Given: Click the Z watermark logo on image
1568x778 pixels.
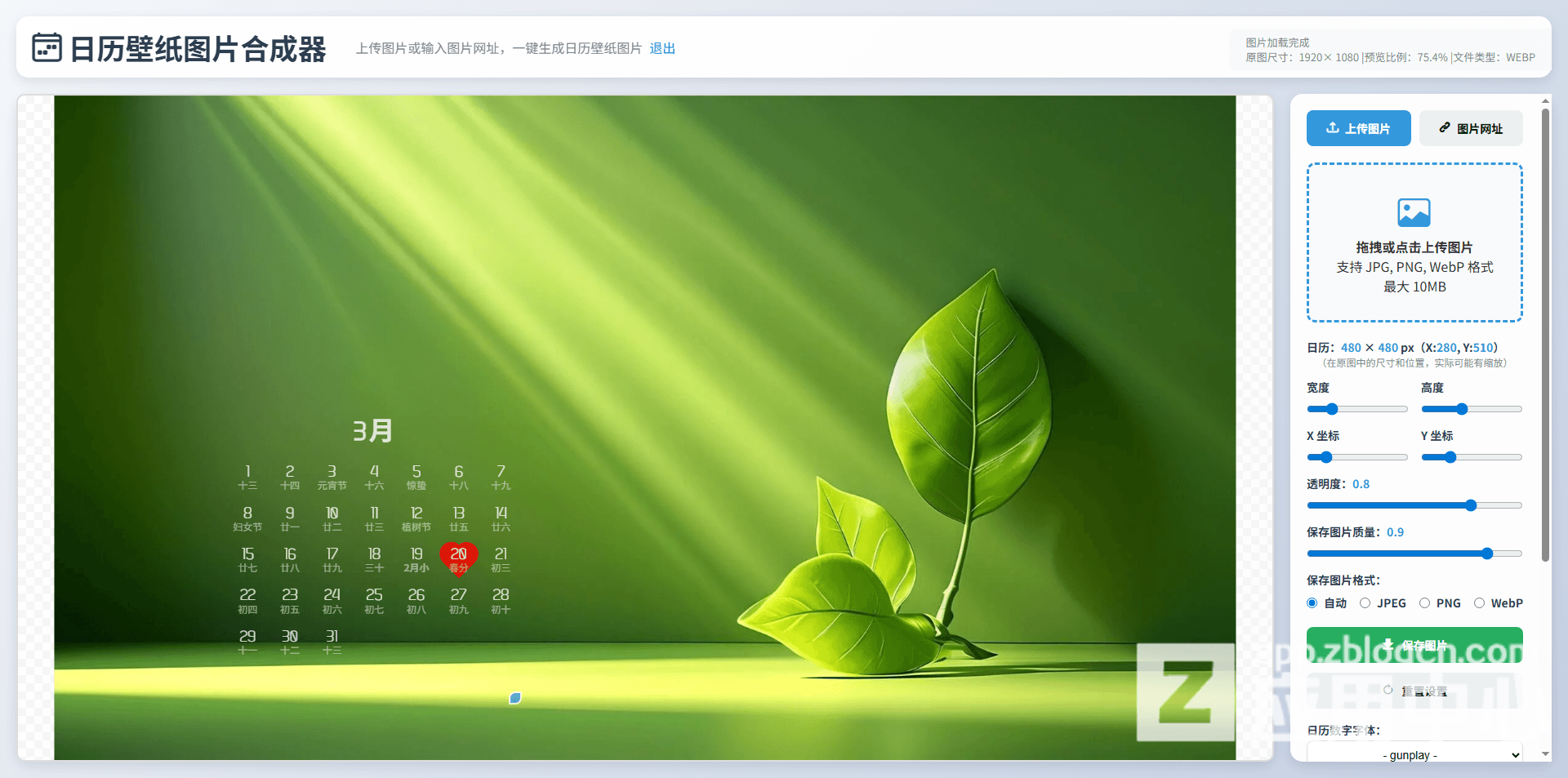Looking at the screenshot, I should 1185,691.
